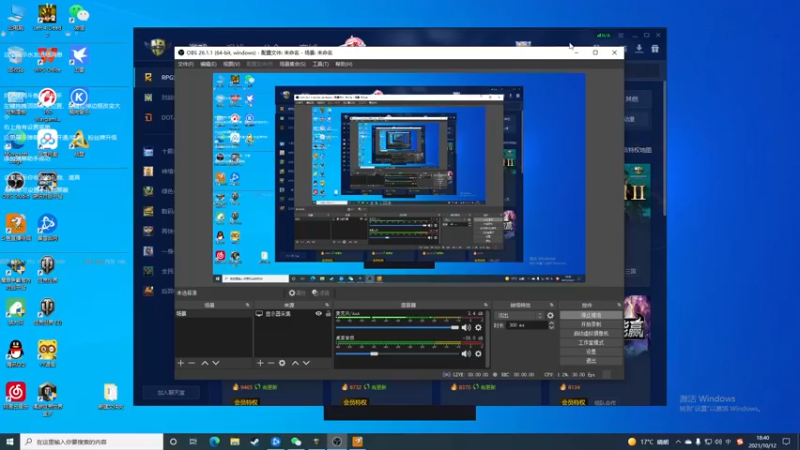
Task: Pop out the Sources dock icon
Action: (327, 305)
